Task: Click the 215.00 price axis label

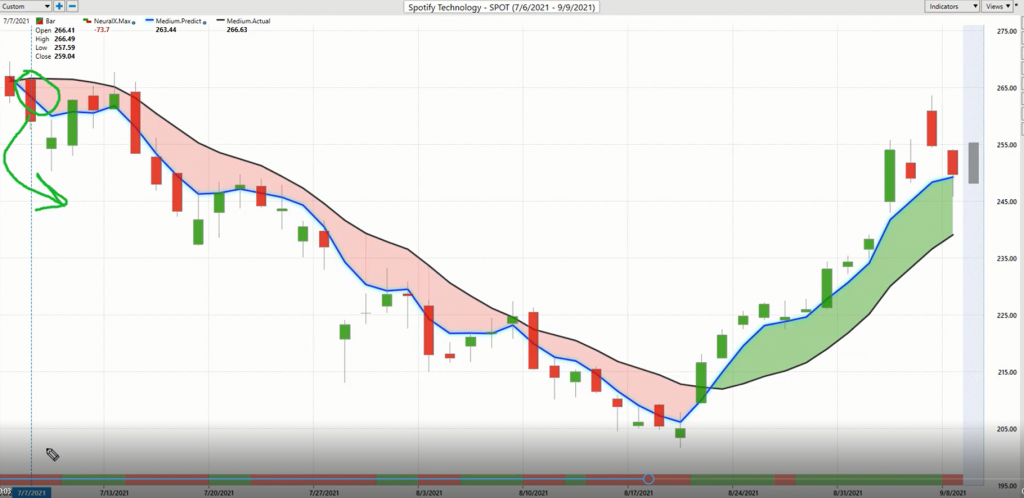Action: (x=1006, y=372)
